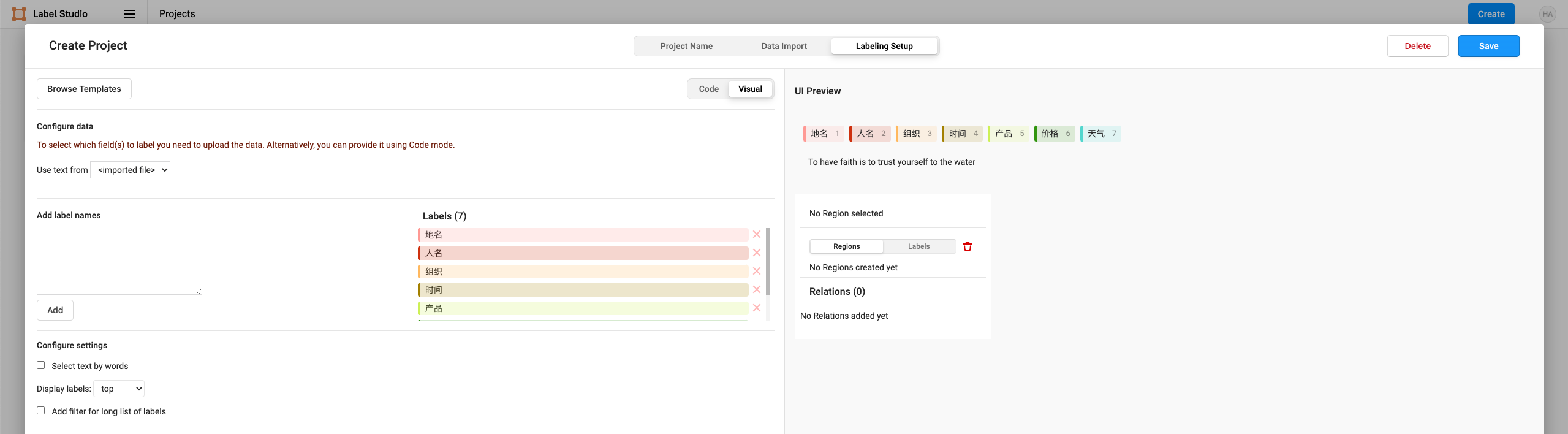Click the Label Studio logo icon
1568x434 pixels.
coord(19,14)
